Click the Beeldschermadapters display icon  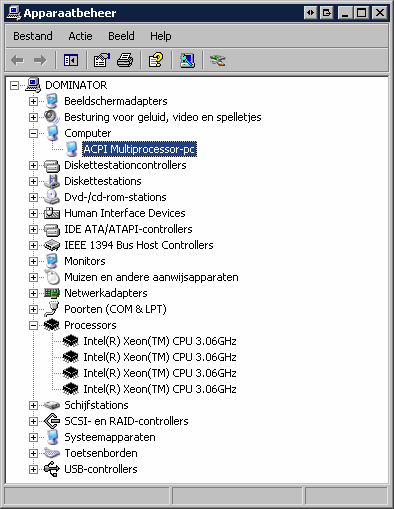coord(52,101)
